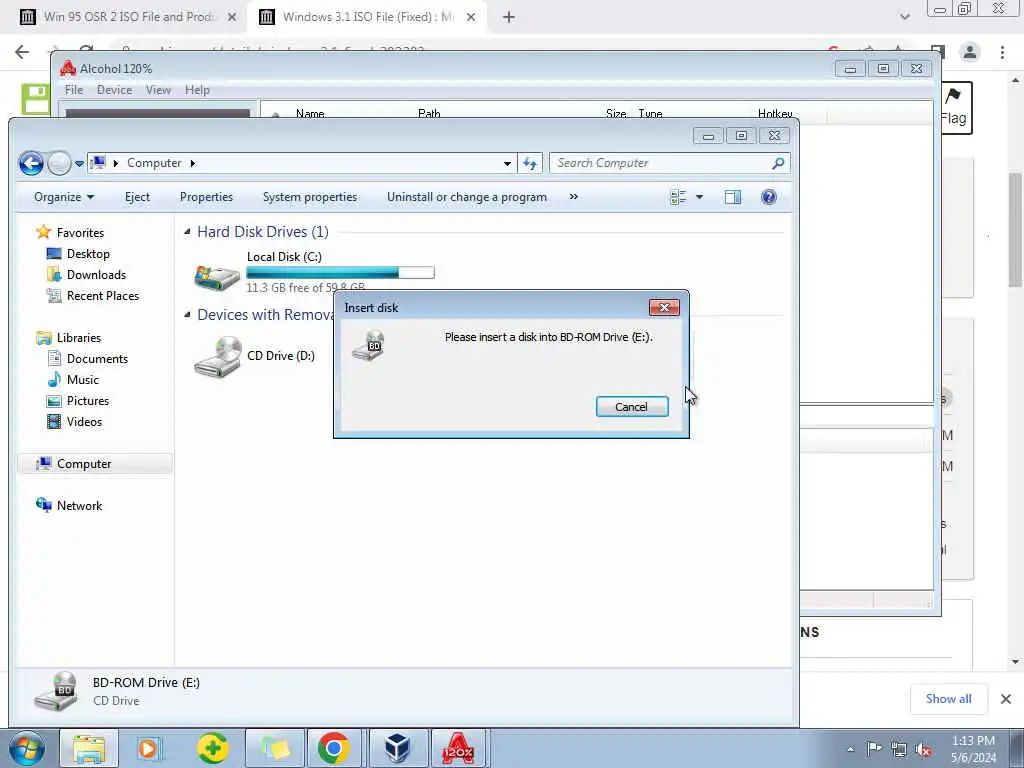The image size is (1024, 768).
Task: Open the Device menu in Alcohol 120%
Action: point(114,89)
